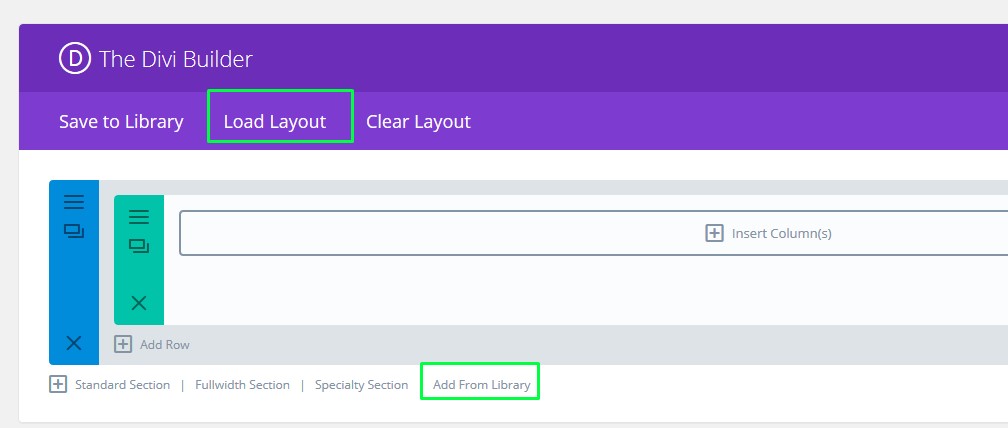Viewport: 1008px width, 428px height.
Task: Click the Divi logo icon
Action: click(x=75, y=59)
